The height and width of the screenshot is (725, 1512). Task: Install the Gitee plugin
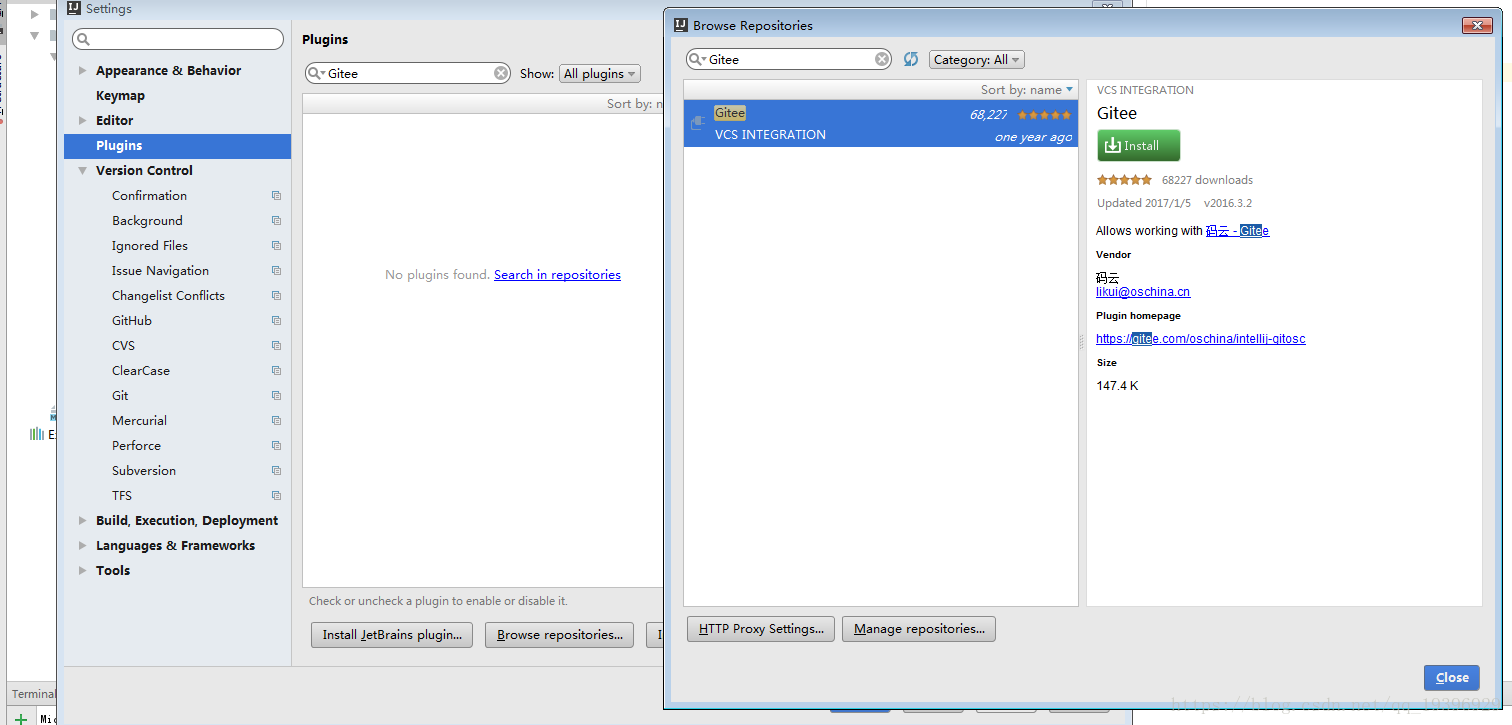pyautogui.click(x=1138, y=145)
